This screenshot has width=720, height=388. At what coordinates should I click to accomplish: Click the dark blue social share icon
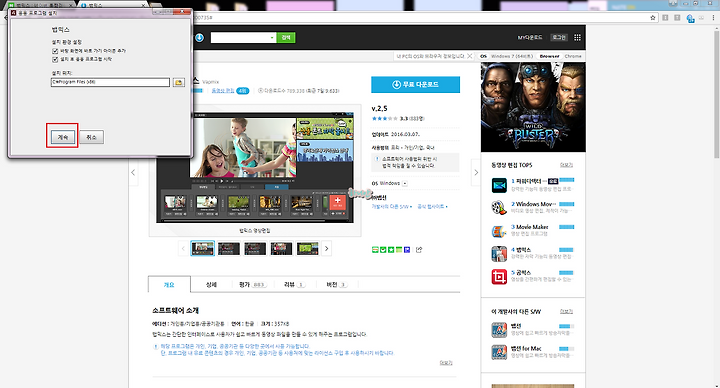pyautogui.click(x=407, y=250)
